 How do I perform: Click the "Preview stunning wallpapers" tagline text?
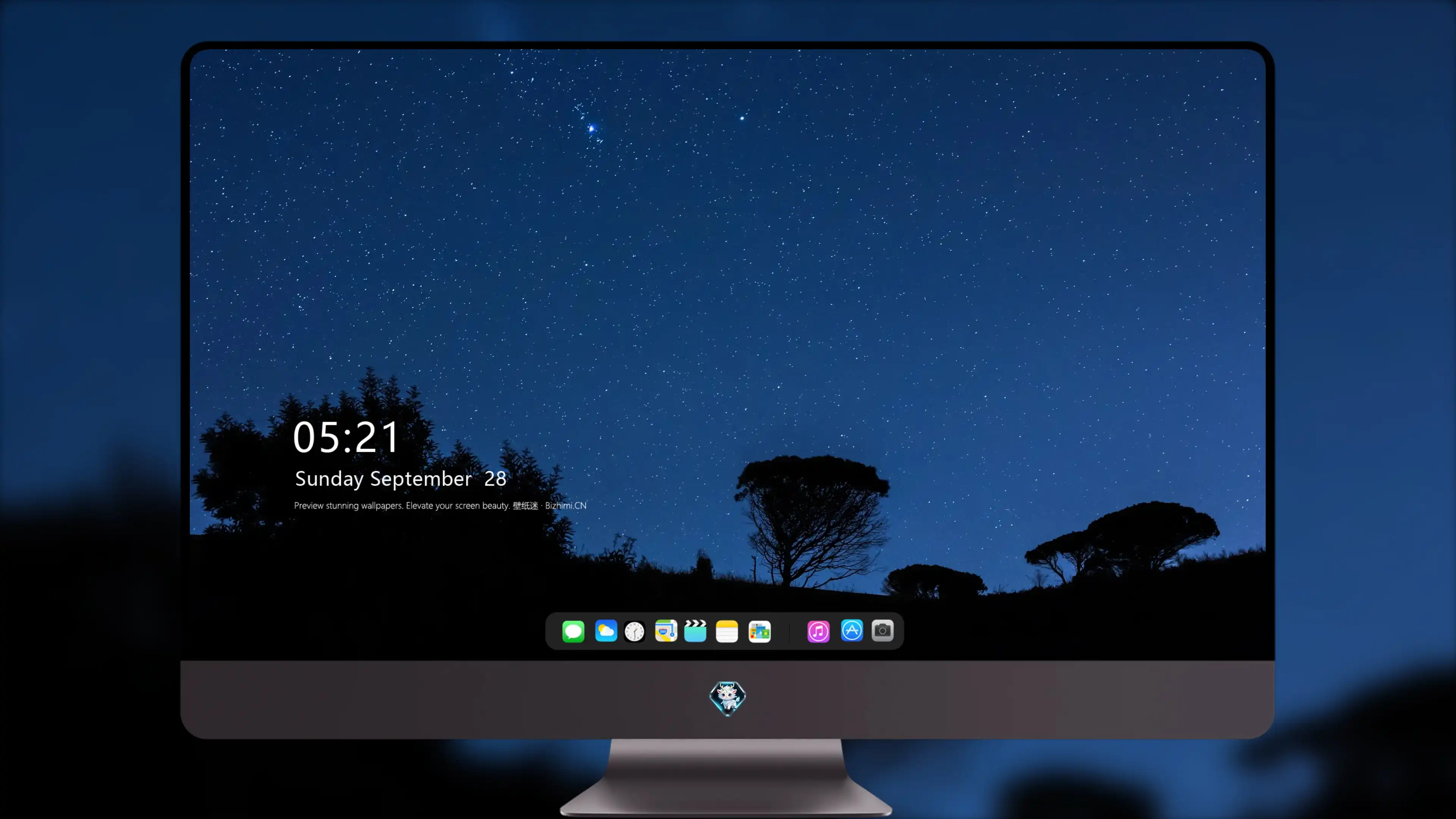coord(440,505)
